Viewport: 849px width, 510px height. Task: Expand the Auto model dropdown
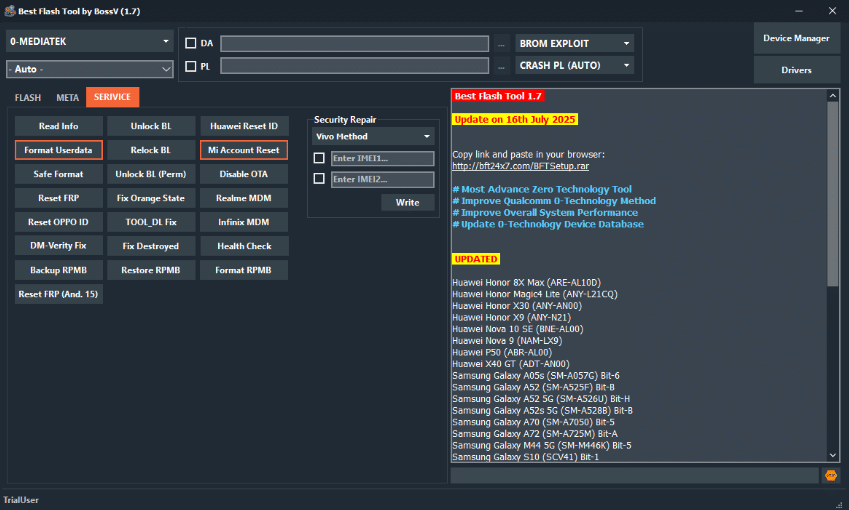tap(89, 69)
